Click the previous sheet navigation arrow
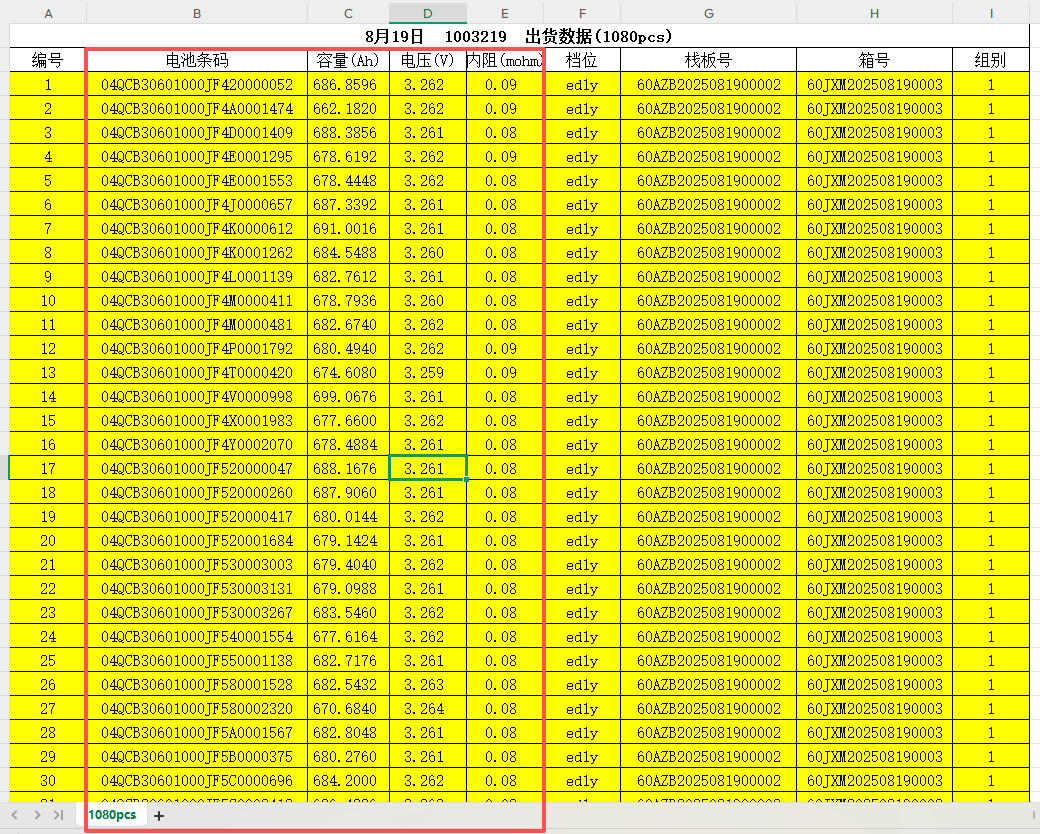Image resolution: width=1040 pixels, height=834 pixels. (x=12, y=816)
